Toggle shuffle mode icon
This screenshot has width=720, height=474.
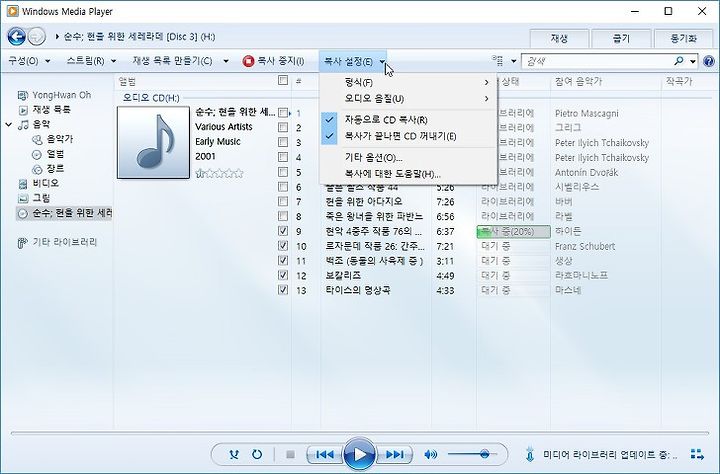(234, 455)
